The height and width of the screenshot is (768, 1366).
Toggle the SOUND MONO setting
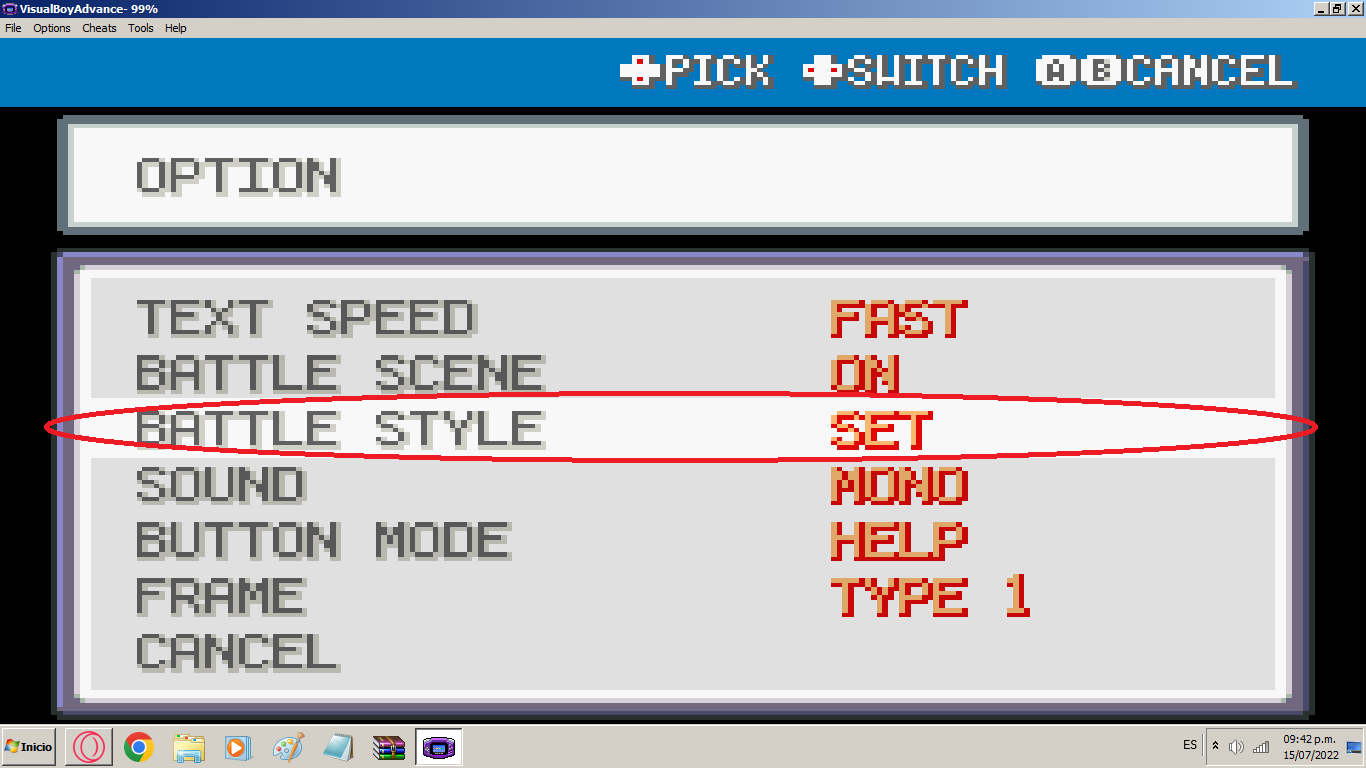click(x=899, y=487)
